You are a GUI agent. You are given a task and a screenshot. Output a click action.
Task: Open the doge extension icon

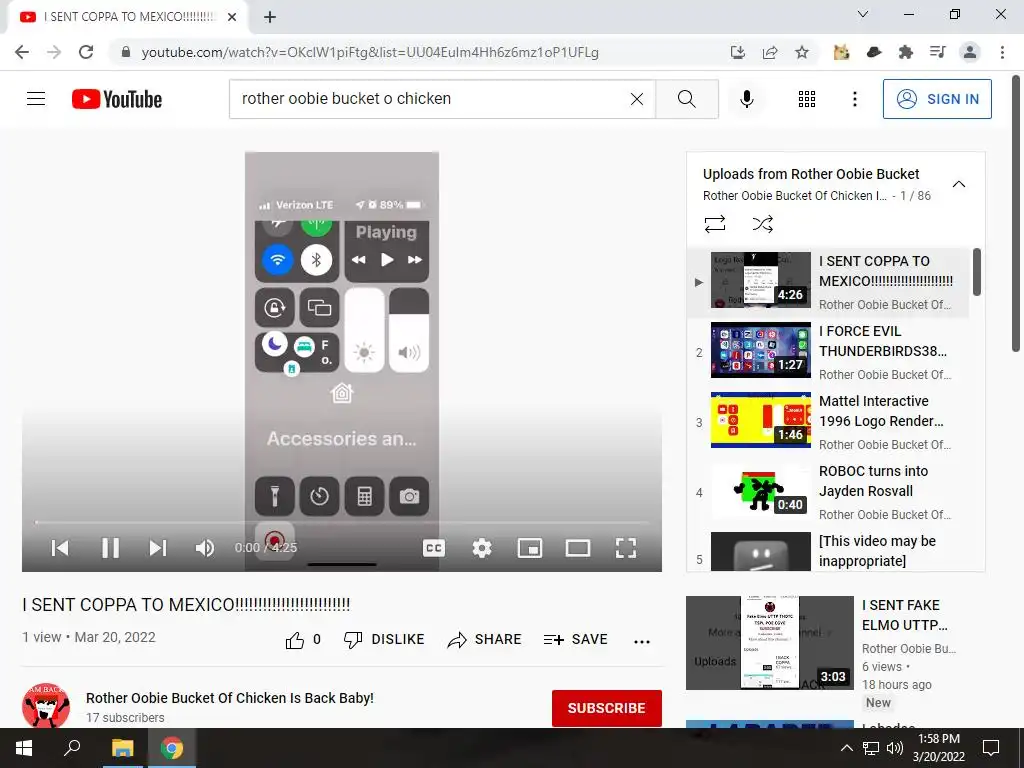click(x=841, y=52)
